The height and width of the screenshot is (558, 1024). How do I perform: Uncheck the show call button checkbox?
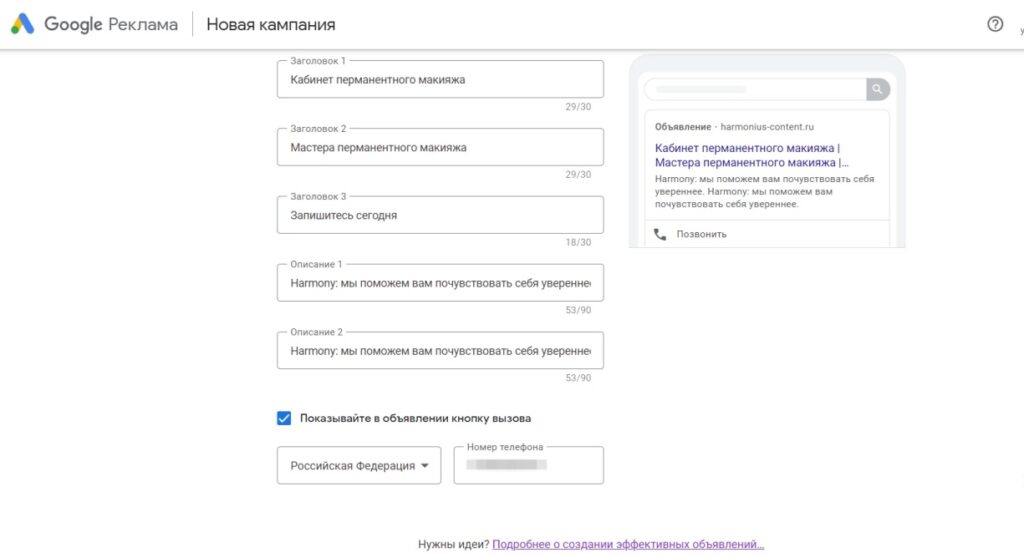point(284,418)
